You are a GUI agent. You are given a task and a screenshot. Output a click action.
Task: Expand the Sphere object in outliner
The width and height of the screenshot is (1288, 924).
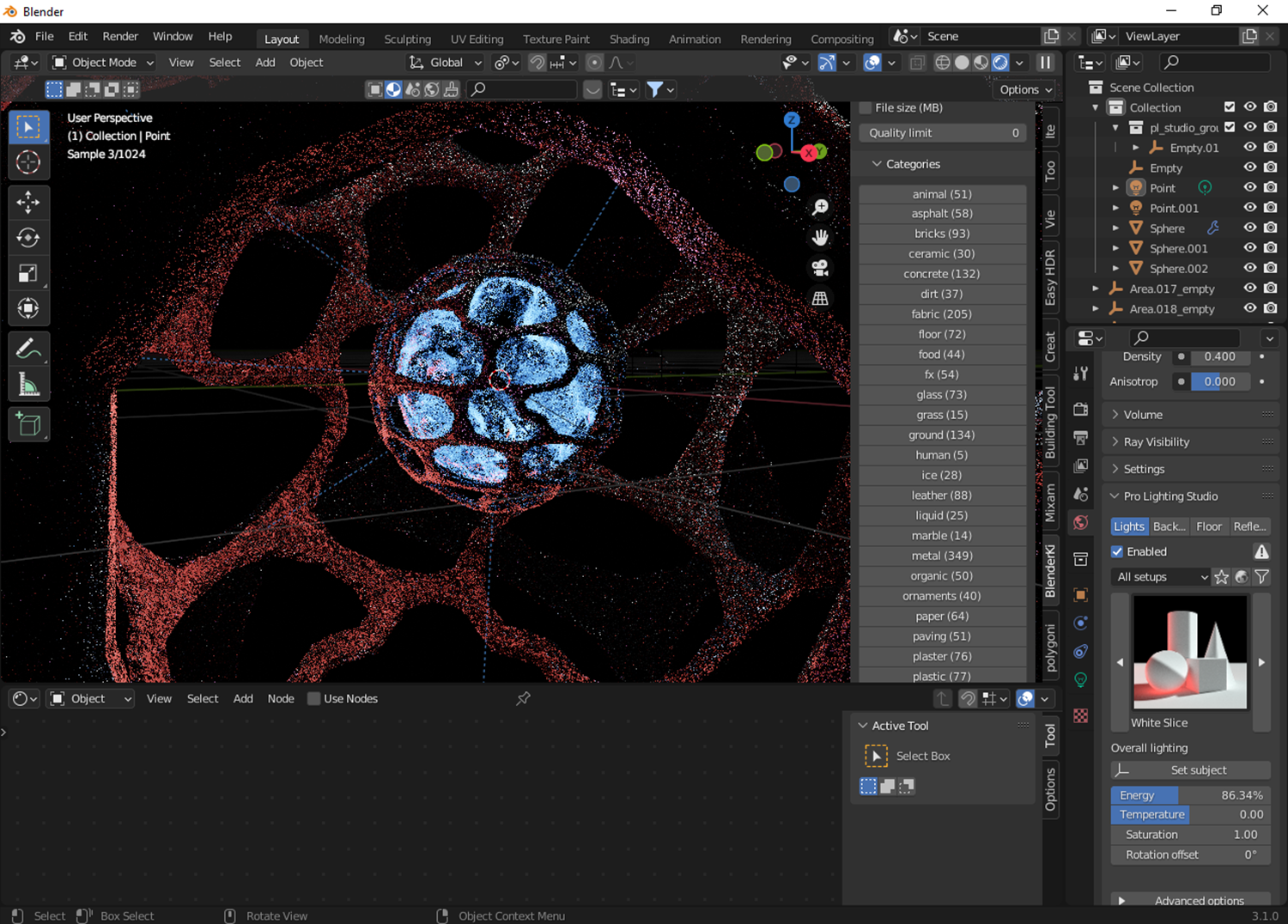coord(1115,228)
